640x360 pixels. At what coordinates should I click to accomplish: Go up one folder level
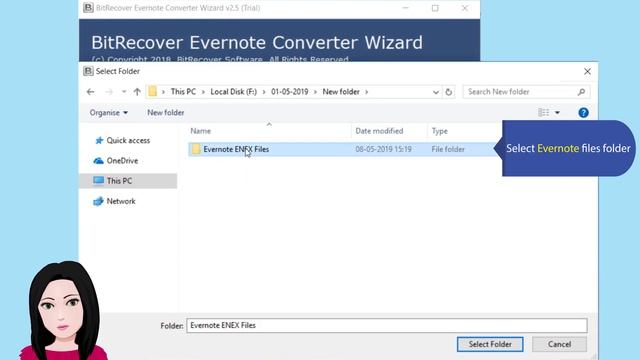pos(137,92)
